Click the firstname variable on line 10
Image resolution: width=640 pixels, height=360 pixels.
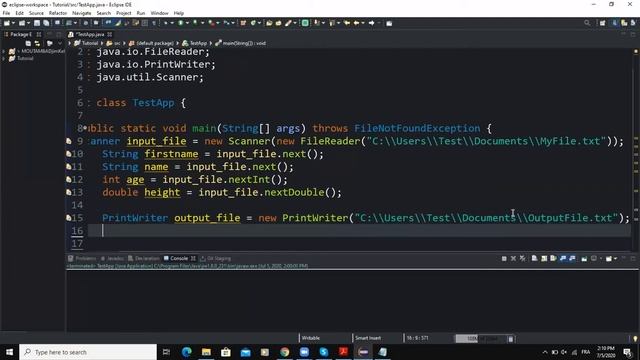coord(171,154)
